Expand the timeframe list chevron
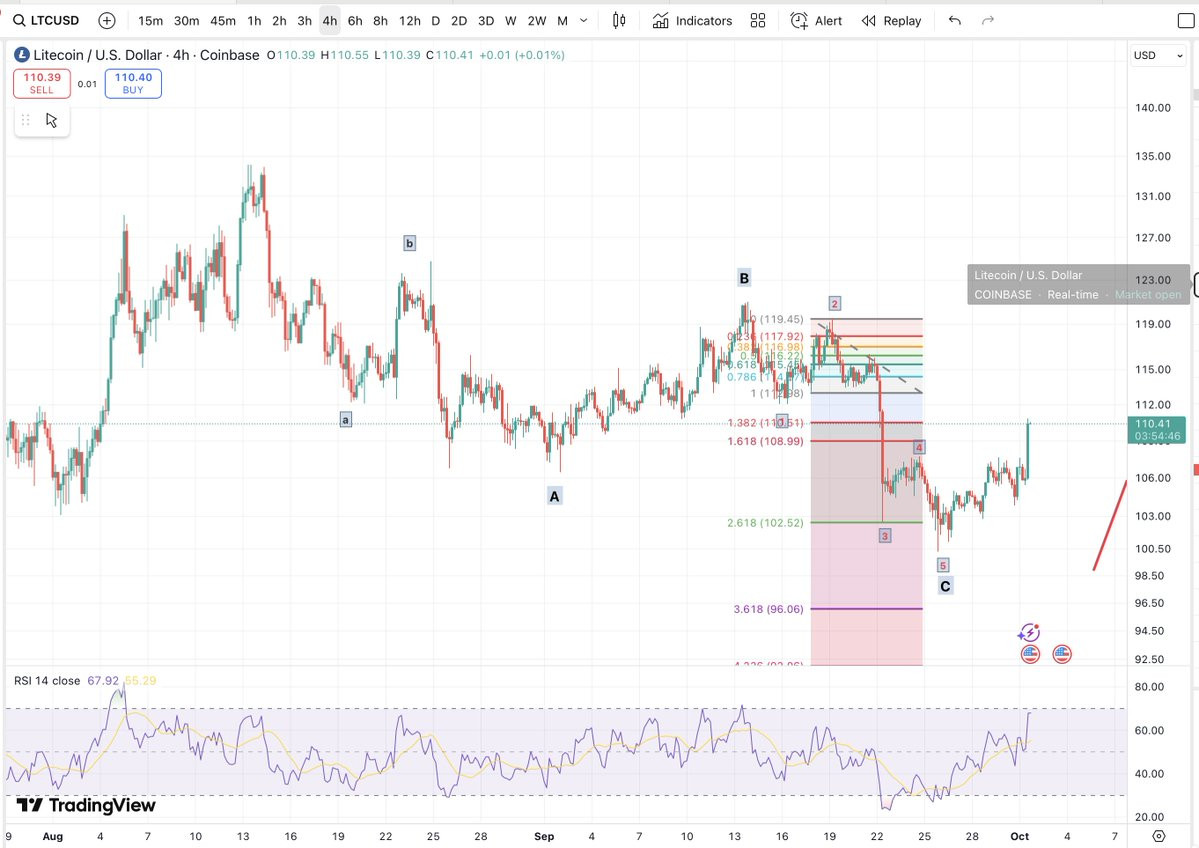The height and width of the screenshot is (848, 1199). [x=583, y=21]
